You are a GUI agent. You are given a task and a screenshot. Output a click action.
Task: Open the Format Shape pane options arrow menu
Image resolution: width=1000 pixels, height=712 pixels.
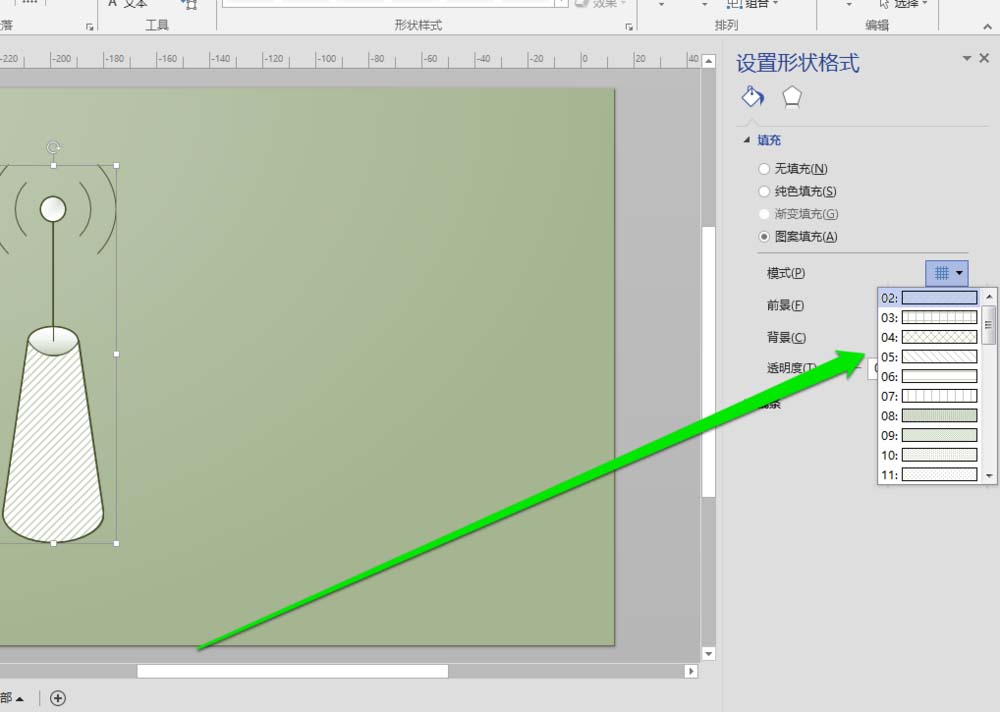point(965,58)
